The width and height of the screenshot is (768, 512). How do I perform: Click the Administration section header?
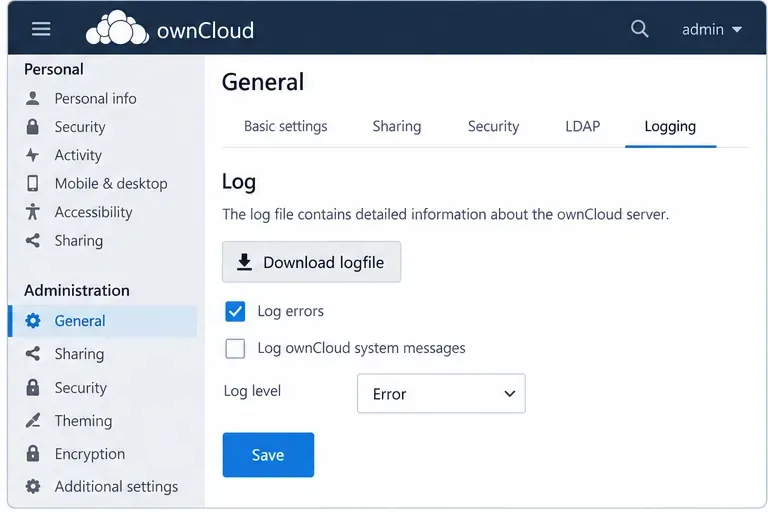click(x=77, y=291)
